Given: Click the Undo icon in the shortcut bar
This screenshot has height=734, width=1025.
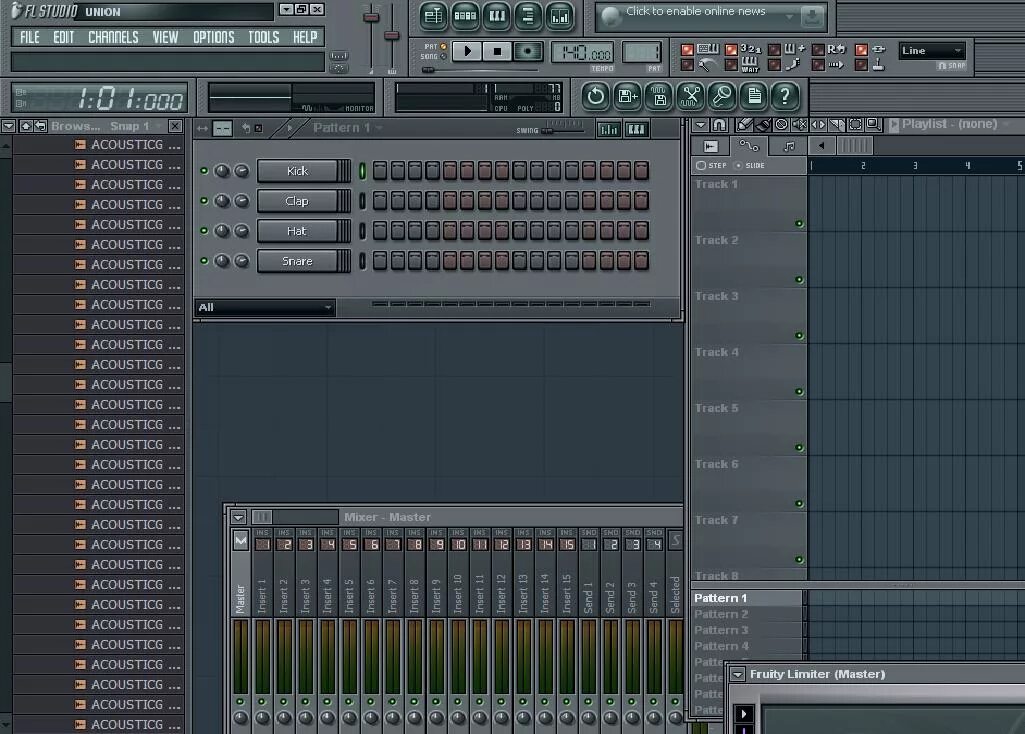Looking at the screenshot, I should [x=595, y=97].
